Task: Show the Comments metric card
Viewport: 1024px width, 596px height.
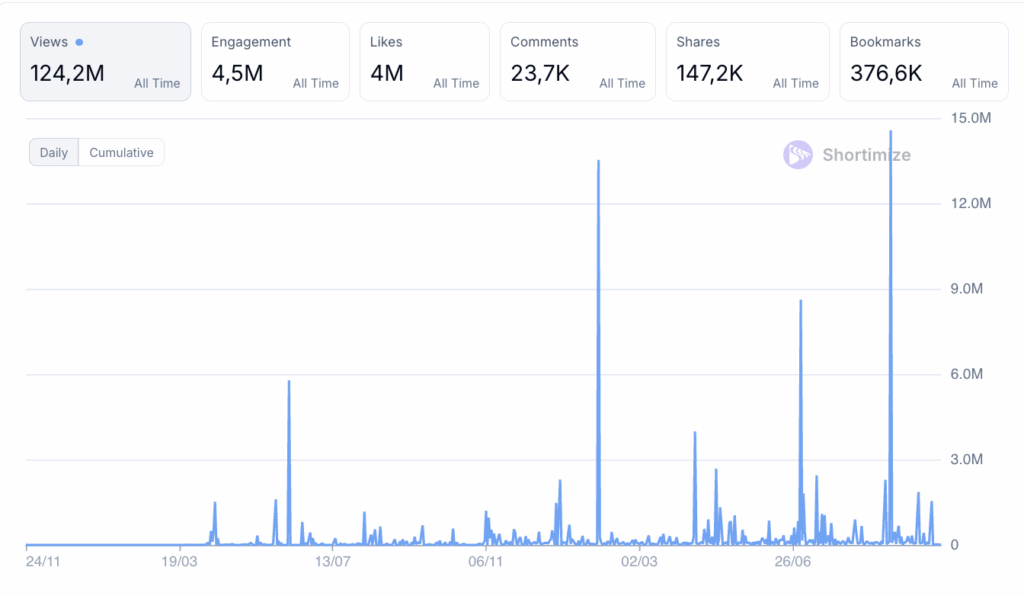Action: pos(577,62)
